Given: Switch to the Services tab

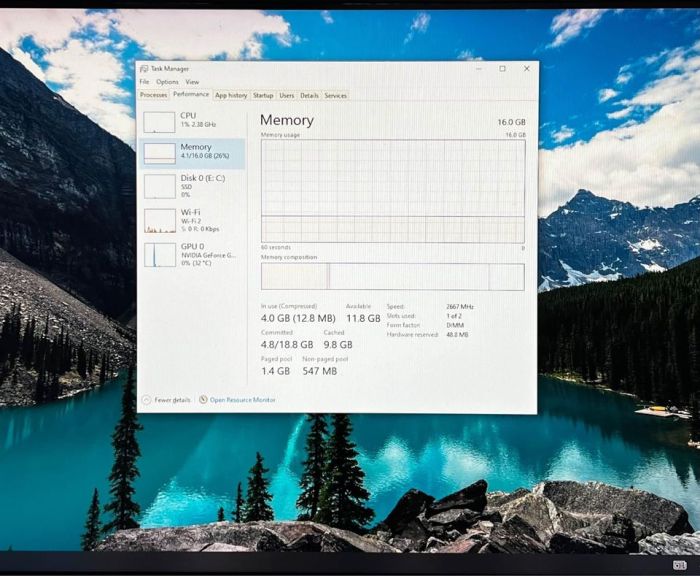Looking at the screenshot, I should click(336, 95).
